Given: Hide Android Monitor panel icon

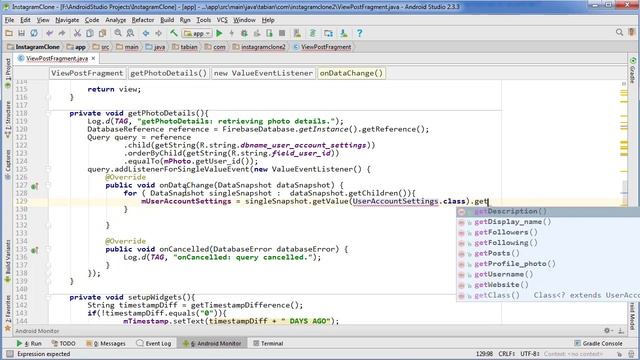Looking at the screenshot, I should (621, 331).
